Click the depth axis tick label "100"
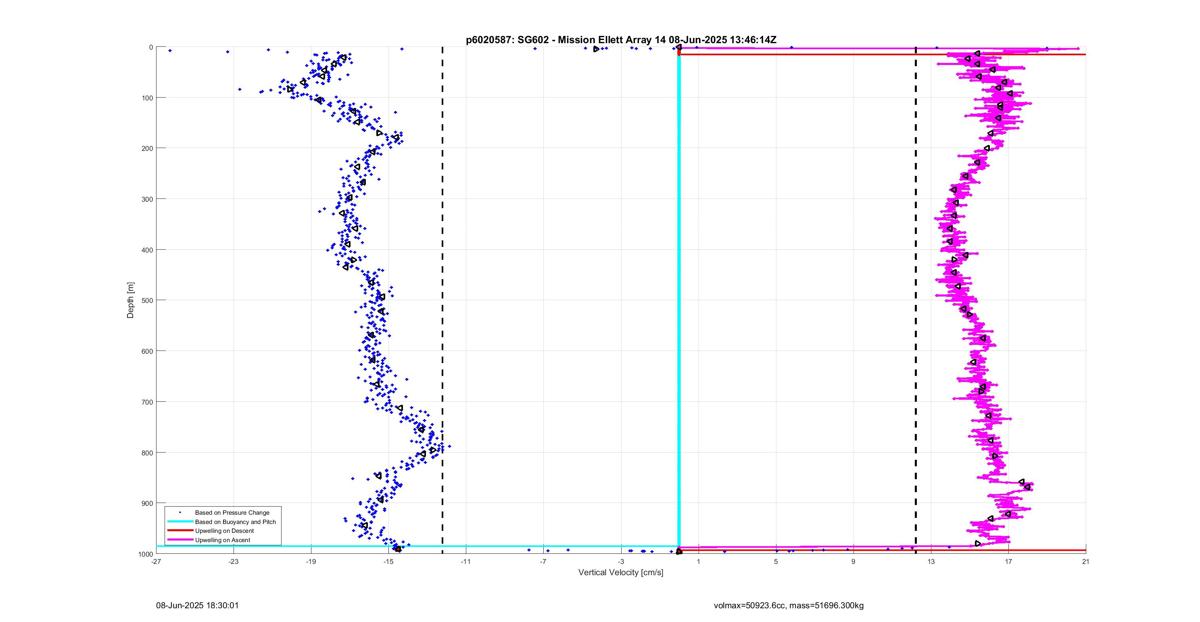This screenshot has height=622, width=1200. (146, 98)
